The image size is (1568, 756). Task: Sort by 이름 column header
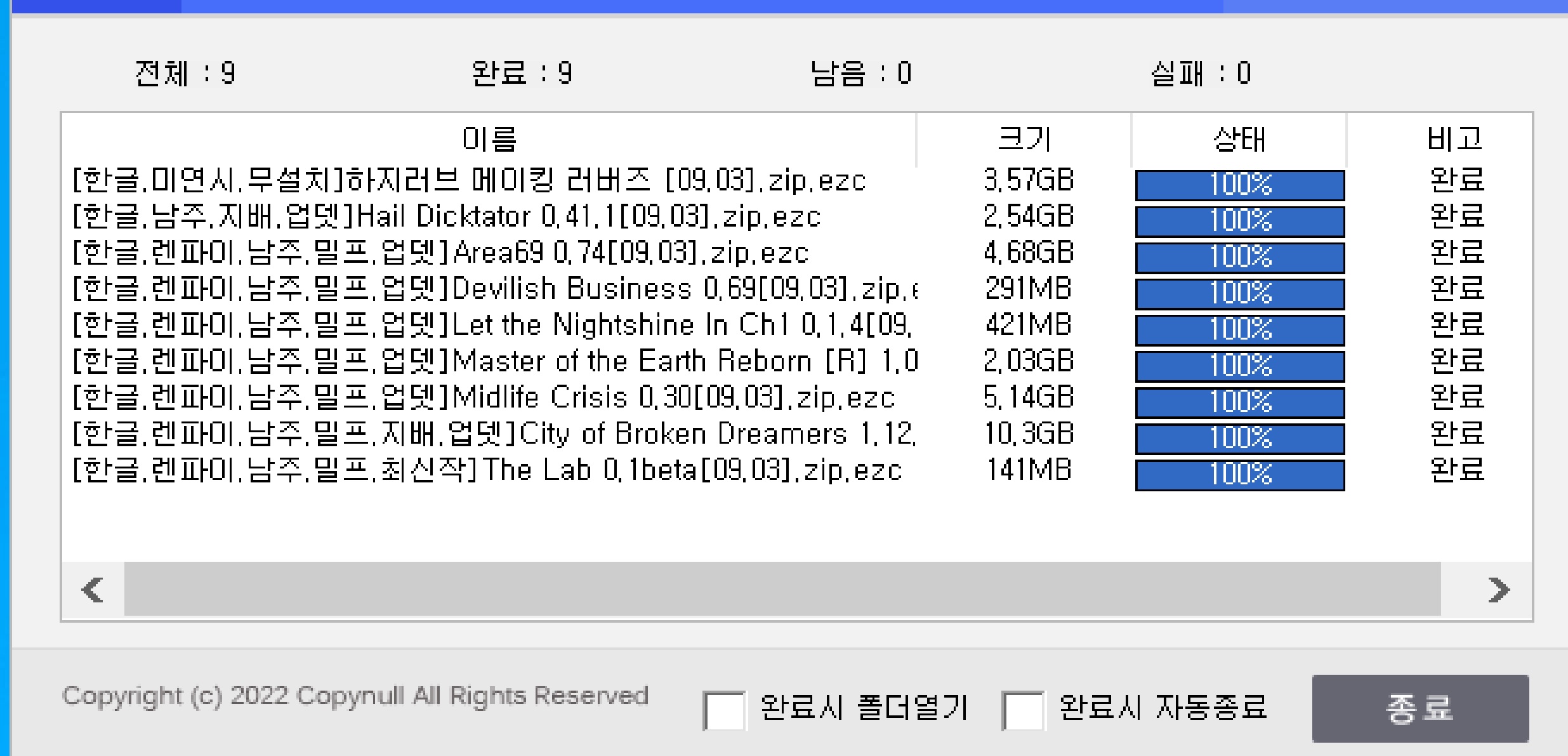(x=489, y=139)
